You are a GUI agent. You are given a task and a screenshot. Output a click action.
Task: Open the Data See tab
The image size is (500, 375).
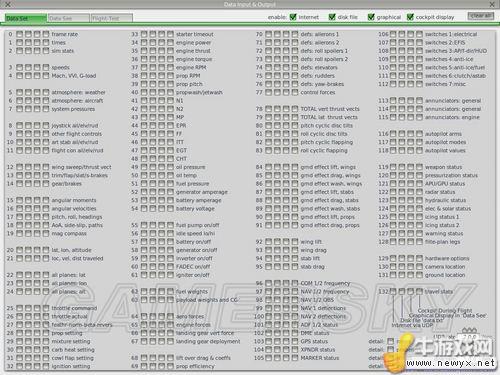[x=68, y=18]
